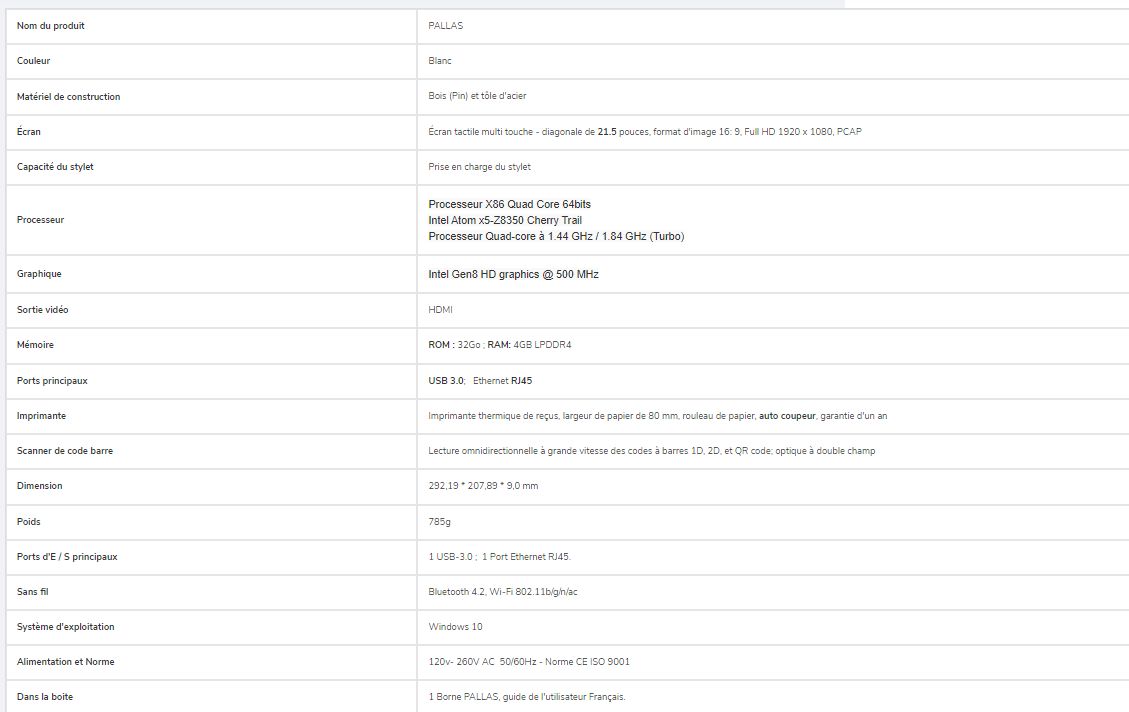
Task: Select the 'Bois (Pin) et tôle d'acier' text
Action: pos(477,96)
